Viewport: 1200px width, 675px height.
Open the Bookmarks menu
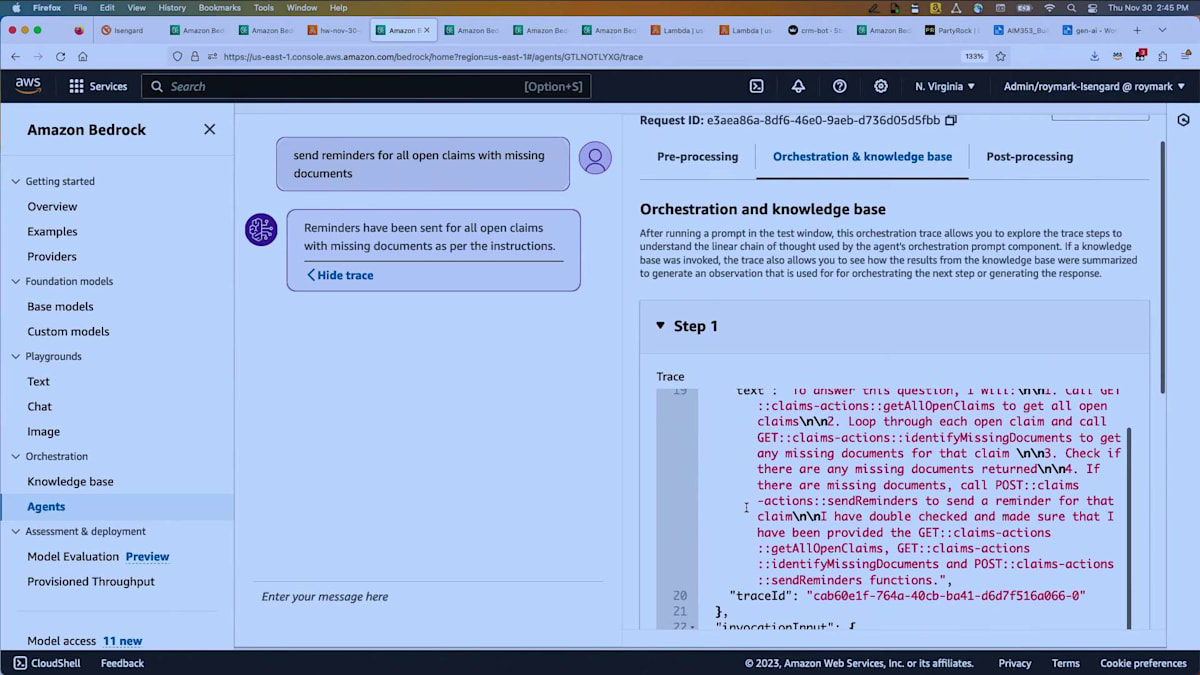pyautogui.click(x=219, y=7)
